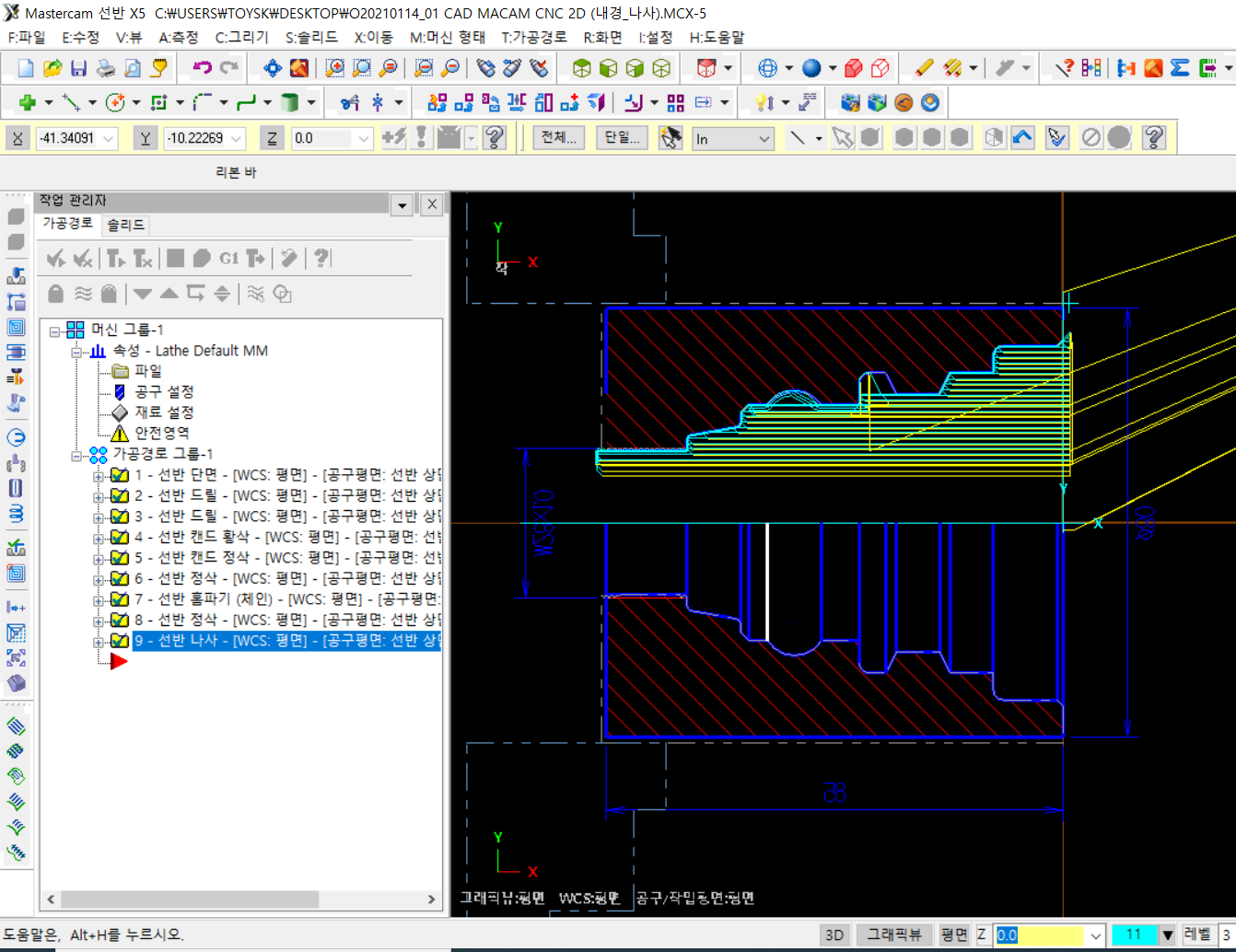Open the S:솔리드 menu

311,37
